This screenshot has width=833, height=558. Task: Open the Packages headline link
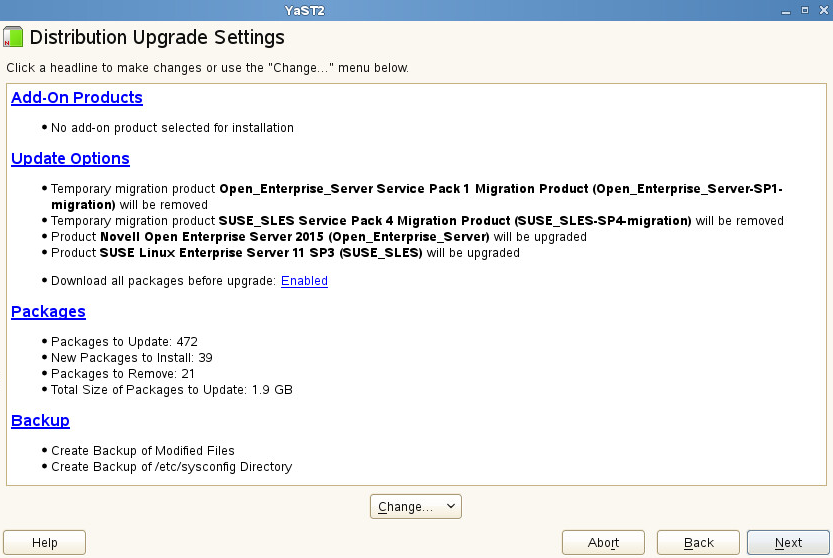point(48,312)
